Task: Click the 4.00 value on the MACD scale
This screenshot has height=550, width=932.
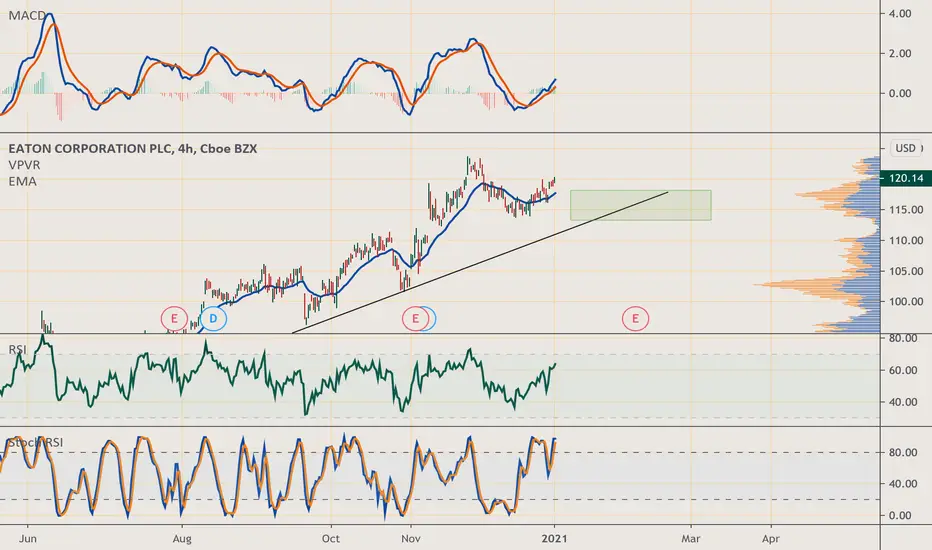Action: point(900,14)
